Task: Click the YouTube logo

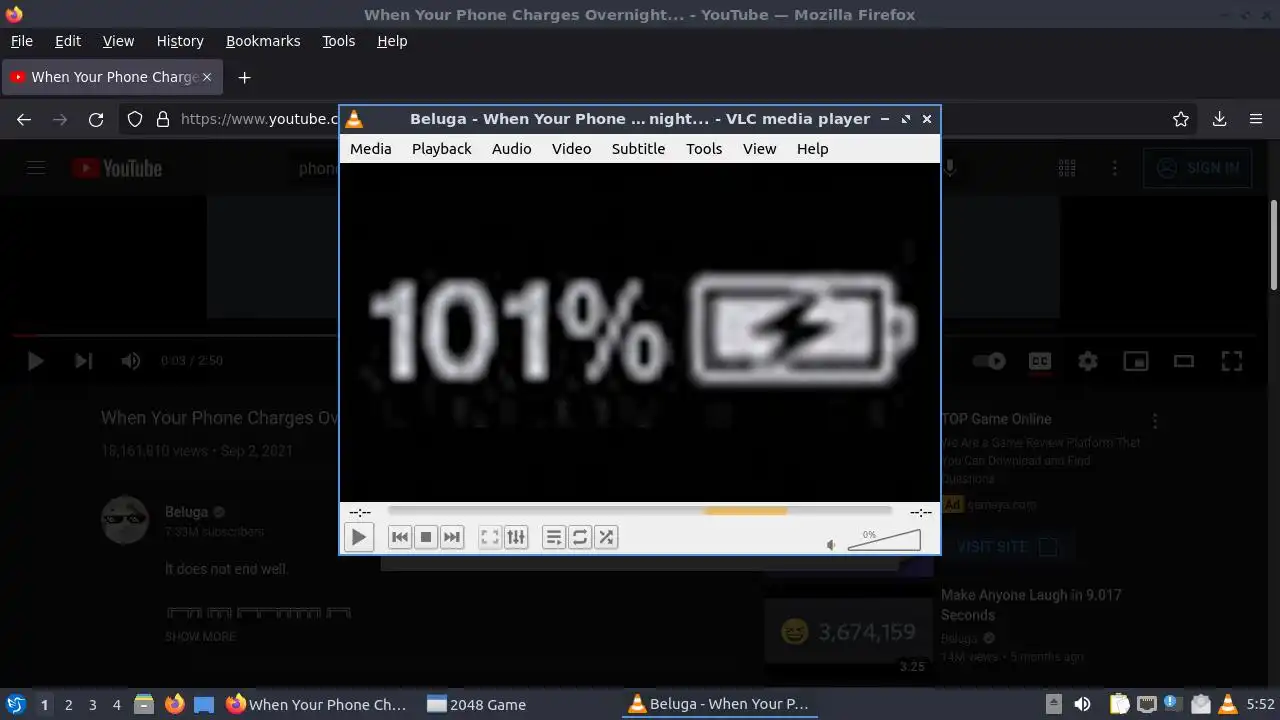Action: pos(117,168)
